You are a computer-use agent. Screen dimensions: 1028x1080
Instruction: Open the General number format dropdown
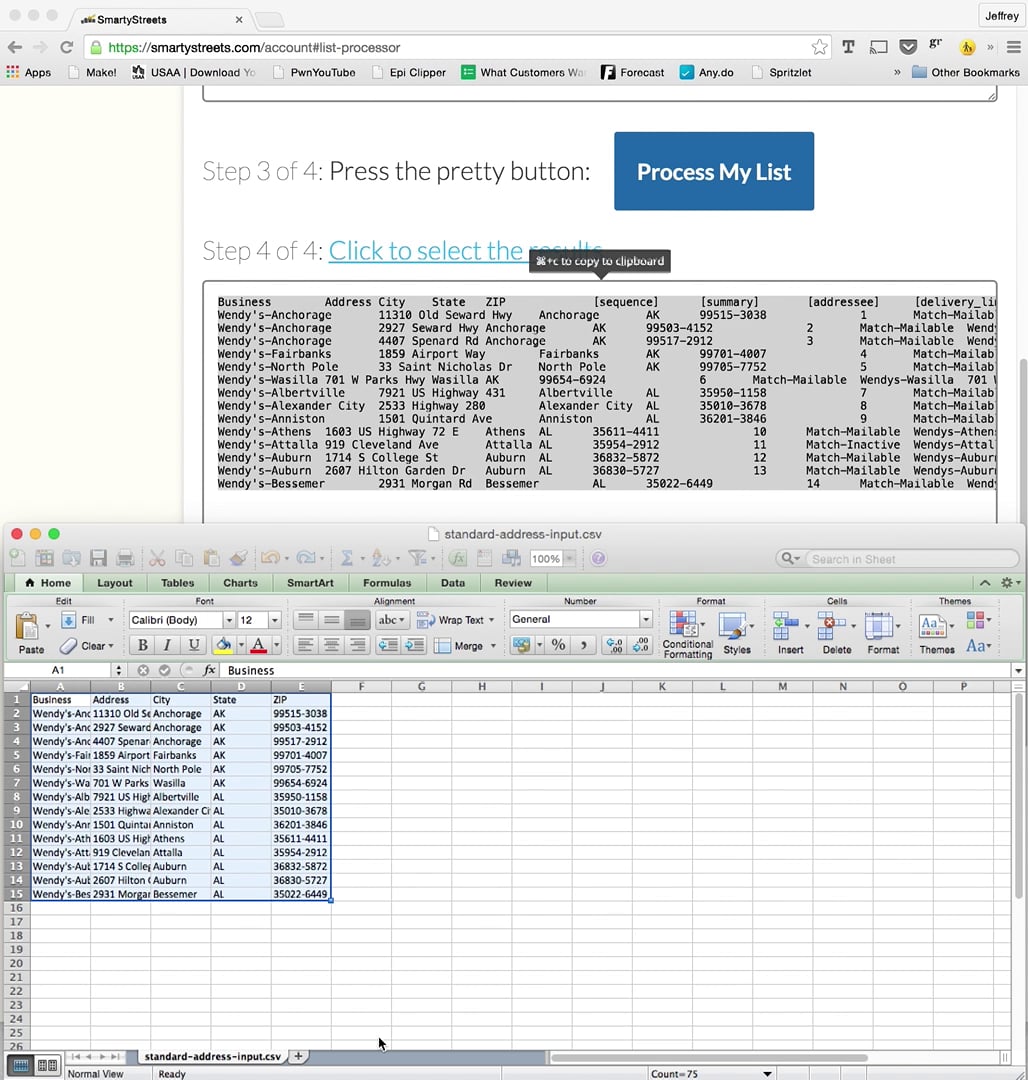646,619
